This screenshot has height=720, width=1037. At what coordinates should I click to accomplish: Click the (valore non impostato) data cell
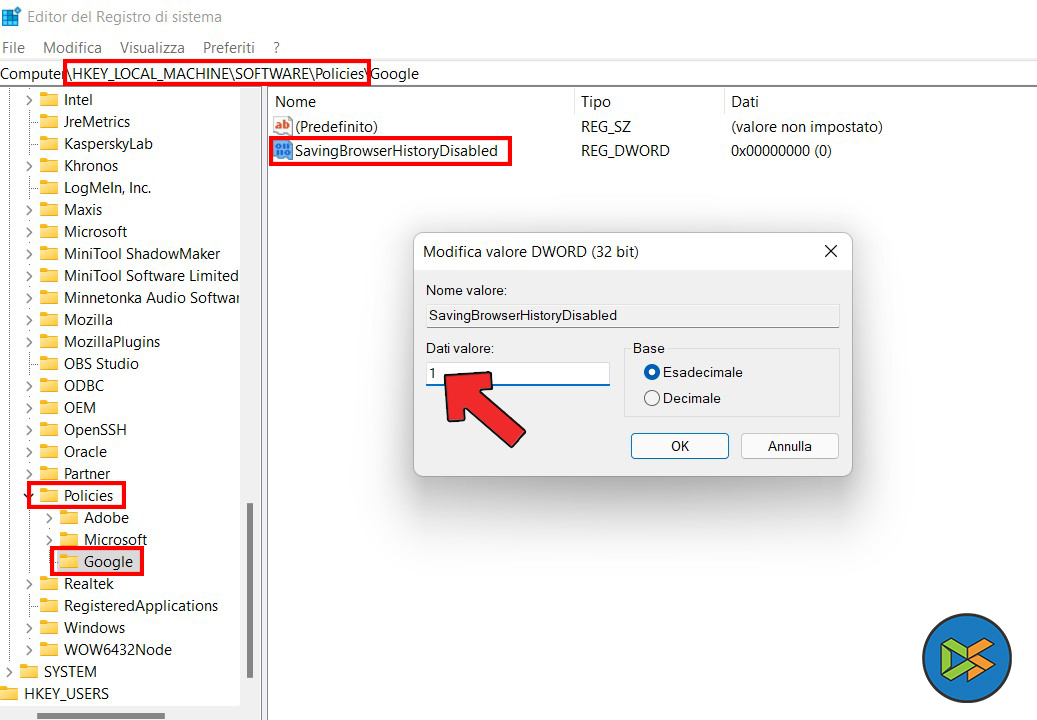click(x=807, y=126)
